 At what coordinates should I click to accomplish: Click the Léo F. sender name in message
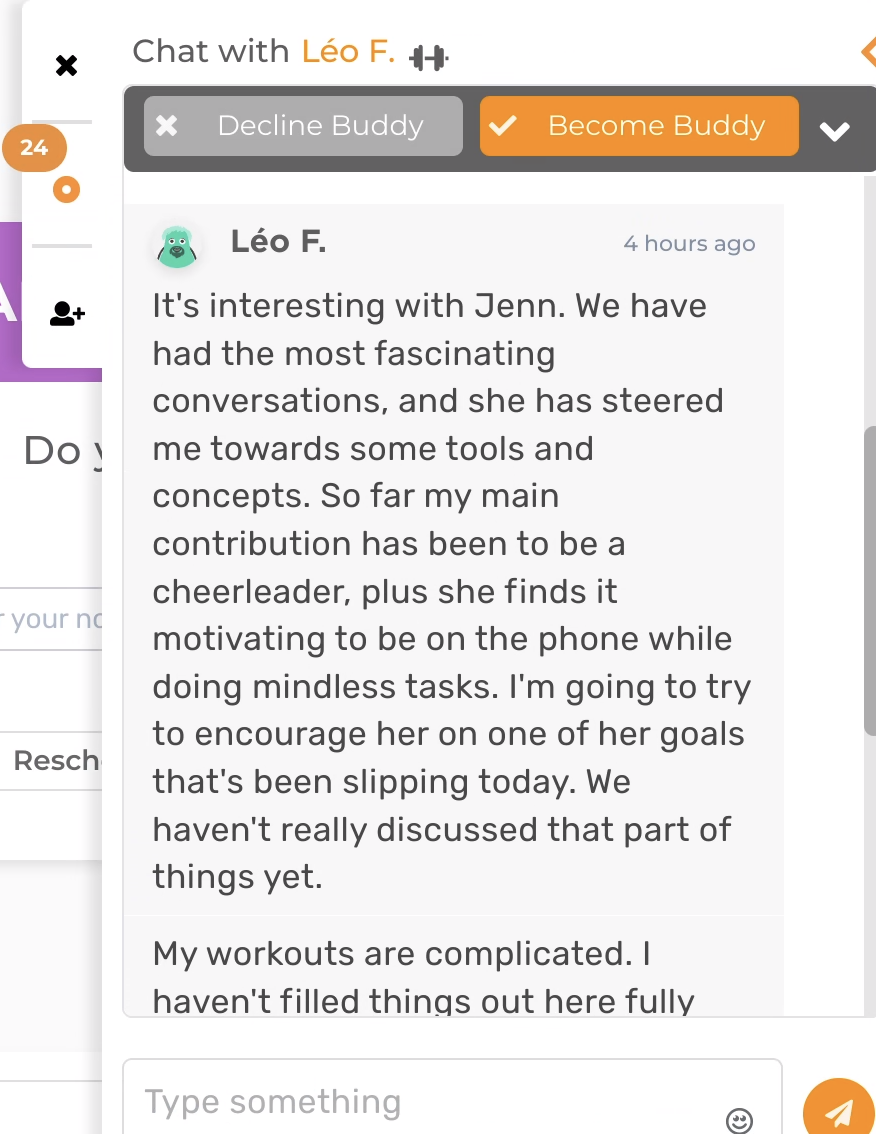(x=278, y=242)
